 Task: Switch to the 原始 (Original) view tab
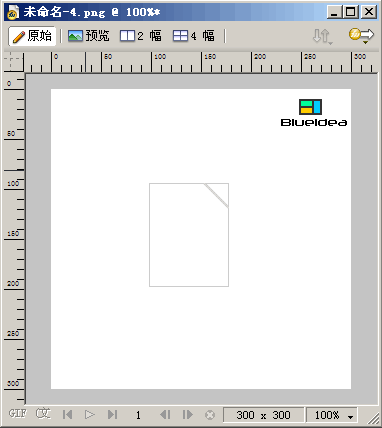[32, 36]
